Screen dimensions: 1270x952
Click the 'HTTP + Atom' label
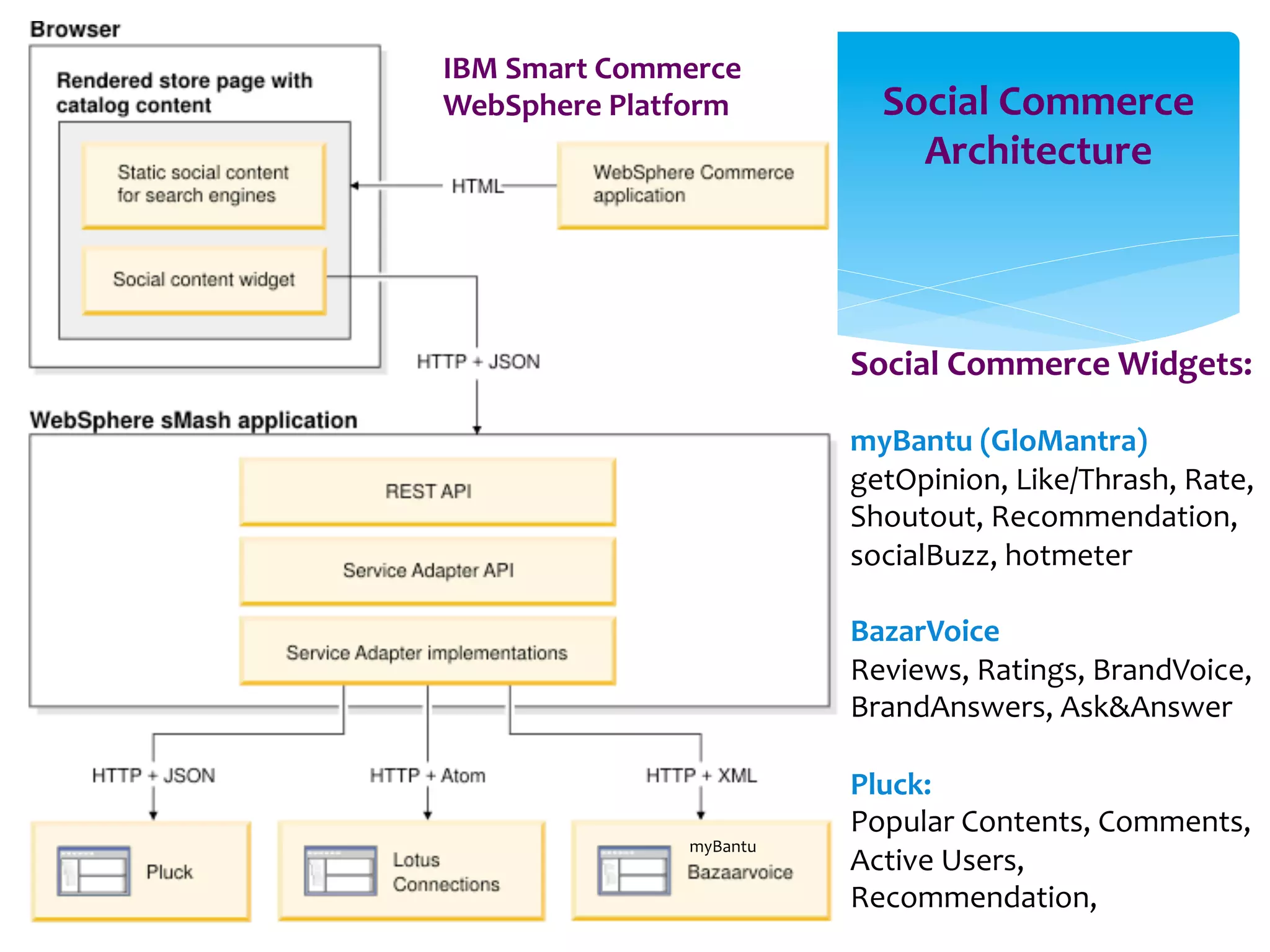pyautogui.click(x=427, y=775)
